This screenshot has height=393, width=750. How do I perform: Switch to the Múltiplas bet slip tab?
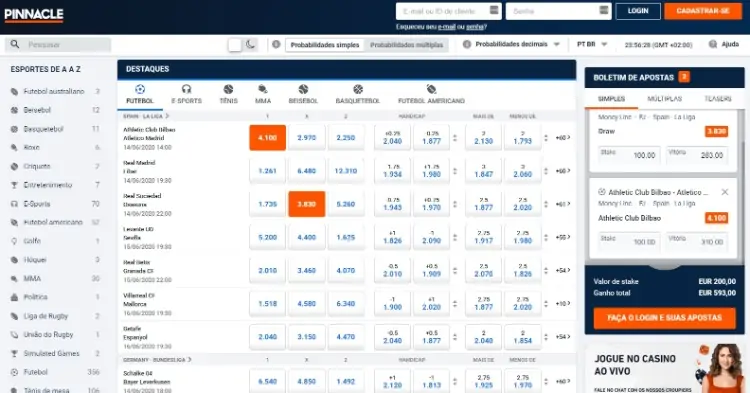(664, 98)
